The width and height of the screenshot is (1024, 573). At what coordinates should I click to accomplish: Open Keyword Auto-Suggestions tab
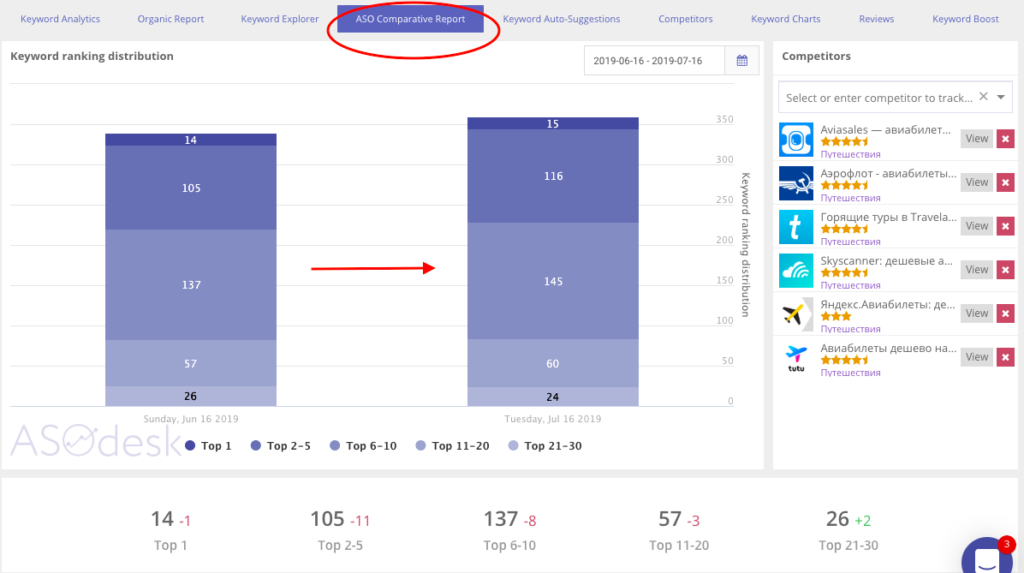pyautogui.click(x=561, y=19)
